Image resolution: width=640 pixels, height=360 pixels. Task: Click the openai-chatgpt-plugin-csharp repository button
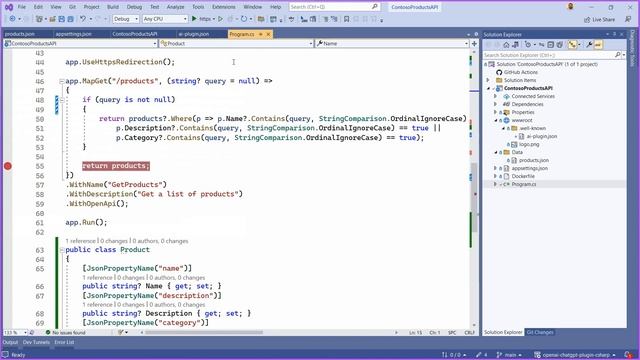coord(575,355)
